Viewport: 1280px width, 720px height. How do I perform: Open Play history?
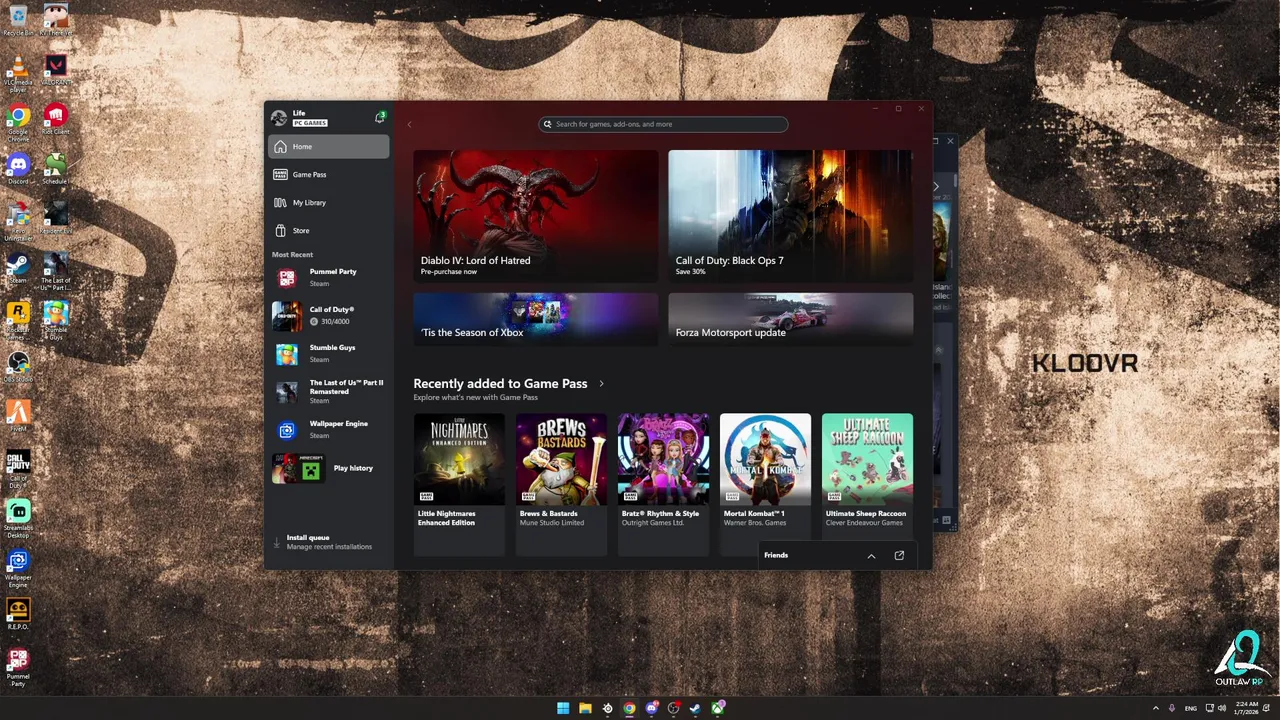[x=329, y=468]
